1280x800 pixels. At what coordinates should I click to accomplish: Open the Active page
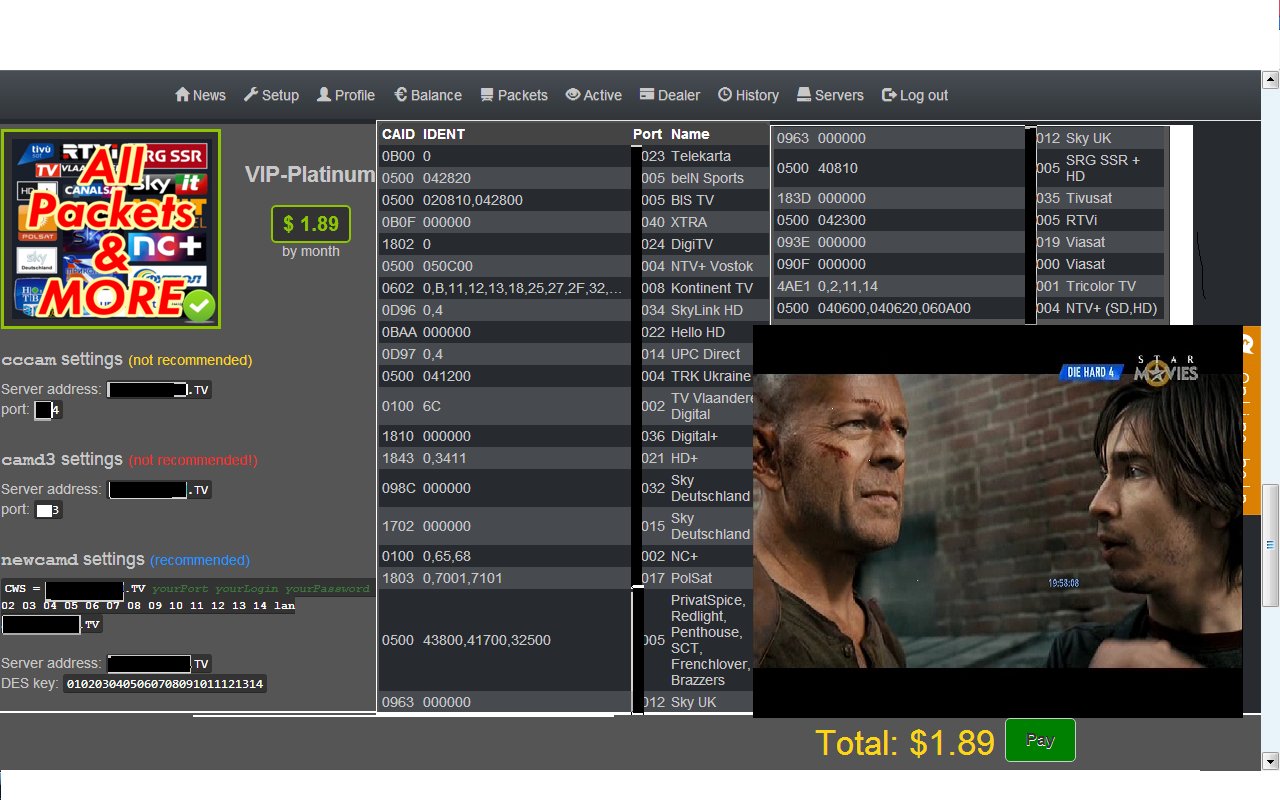594,95
